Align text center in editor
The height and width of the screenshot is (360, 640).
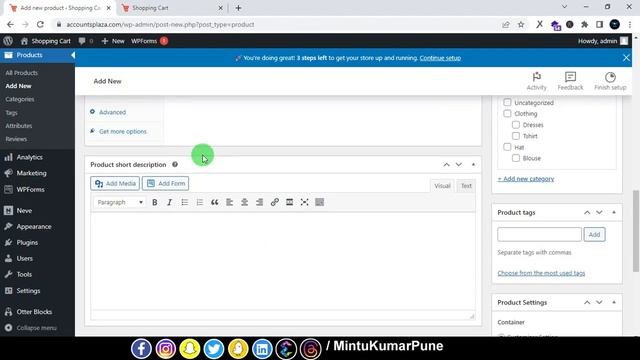pyautogui.click(x=244, y=202)
